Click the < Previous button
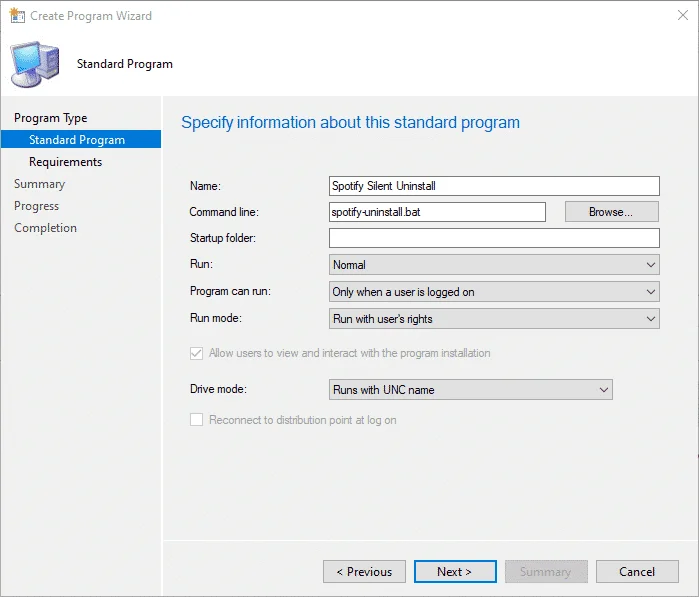 pos(364,572)
